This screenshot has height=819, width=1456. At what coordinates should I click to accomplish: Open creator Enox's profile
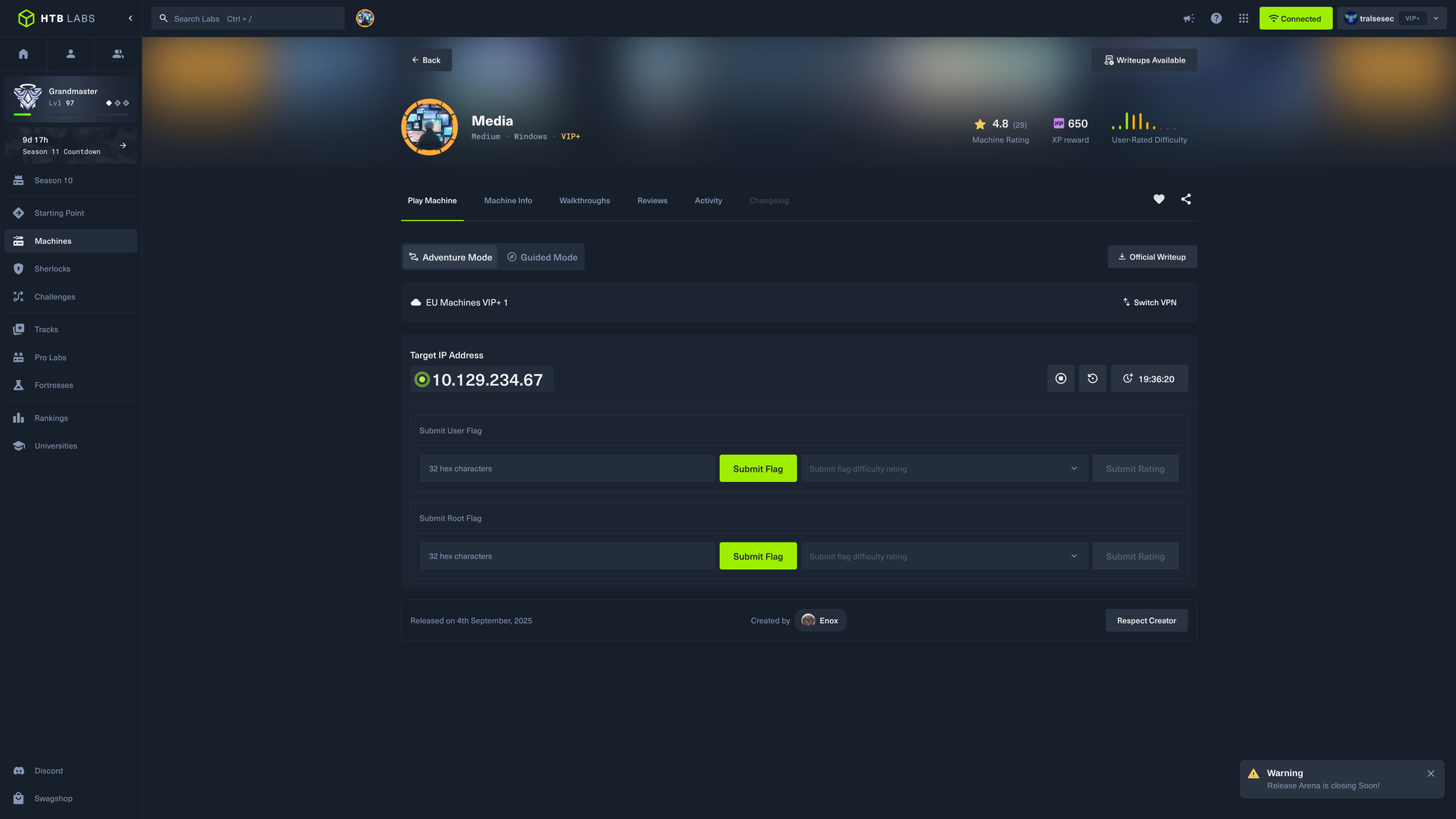[x=820, y=621]
